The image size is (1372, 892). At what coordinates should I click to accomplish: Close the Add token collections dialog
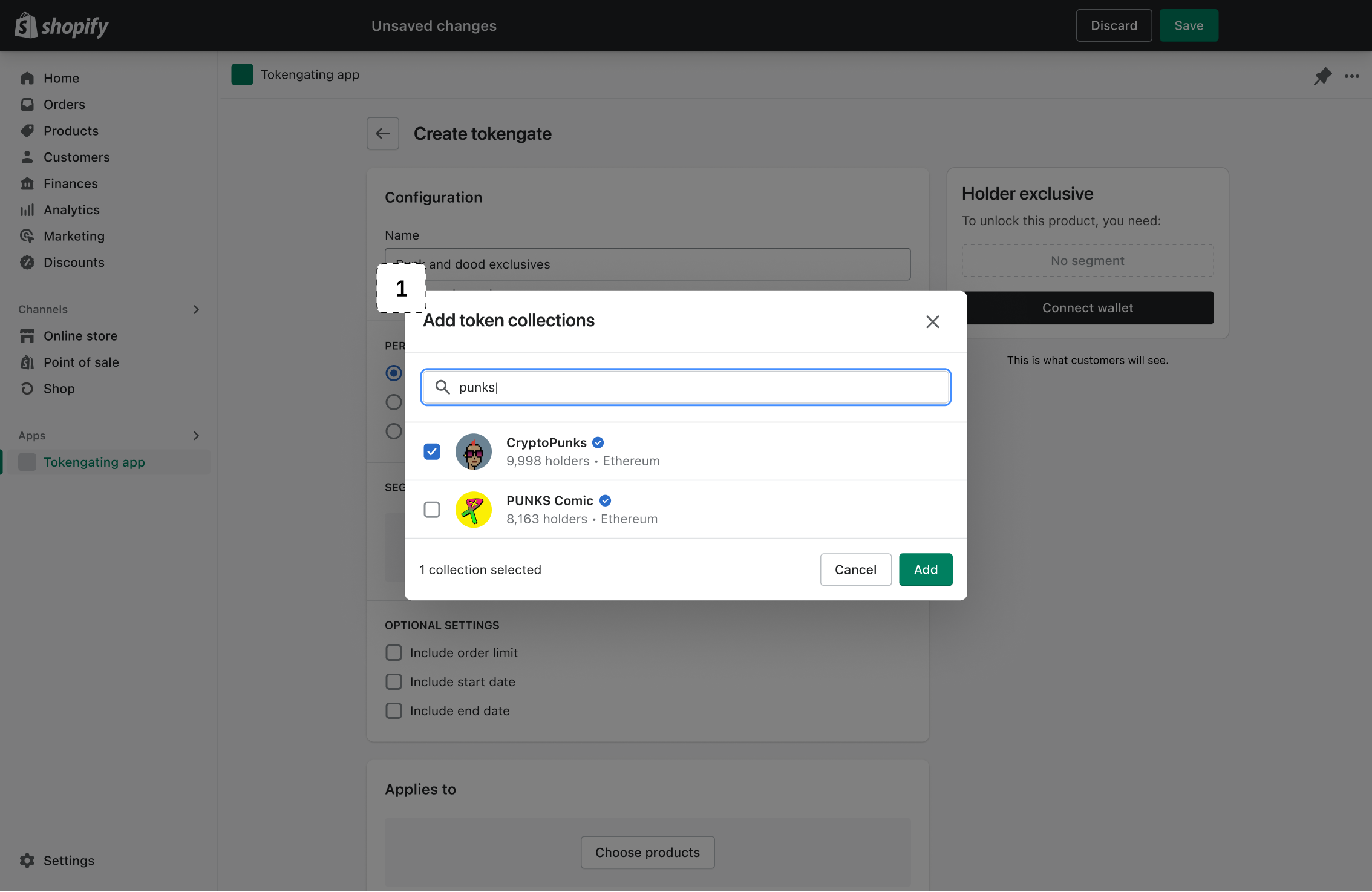click(x=932, y=321)
